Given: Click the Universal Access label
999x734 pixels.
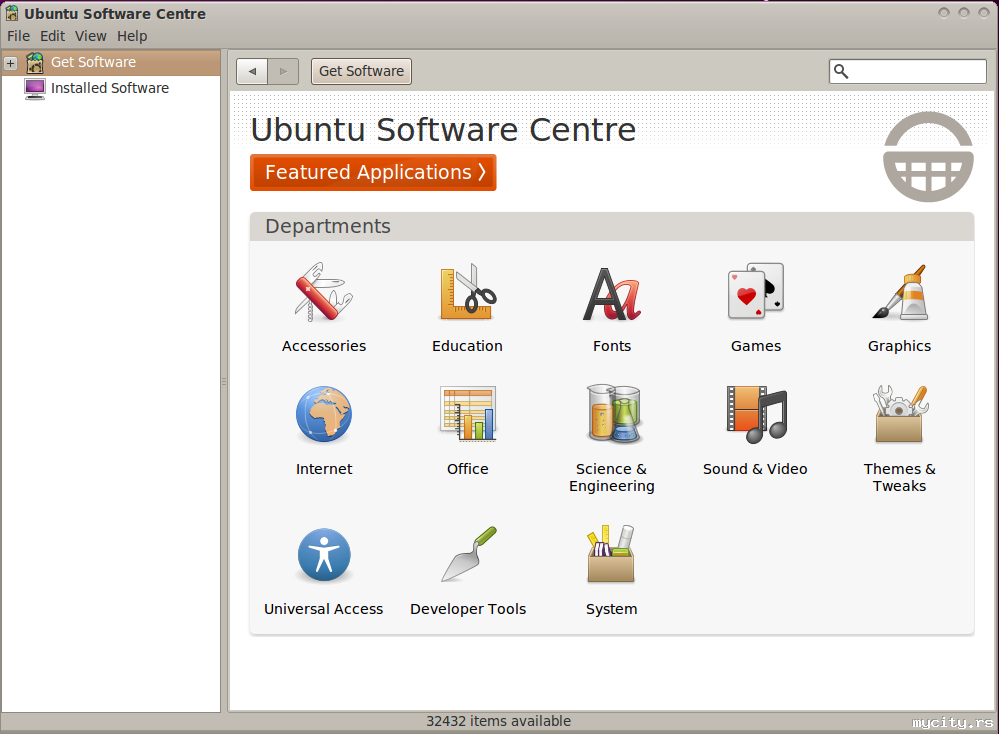Looking at the screenshot, I should click(324, 609).
